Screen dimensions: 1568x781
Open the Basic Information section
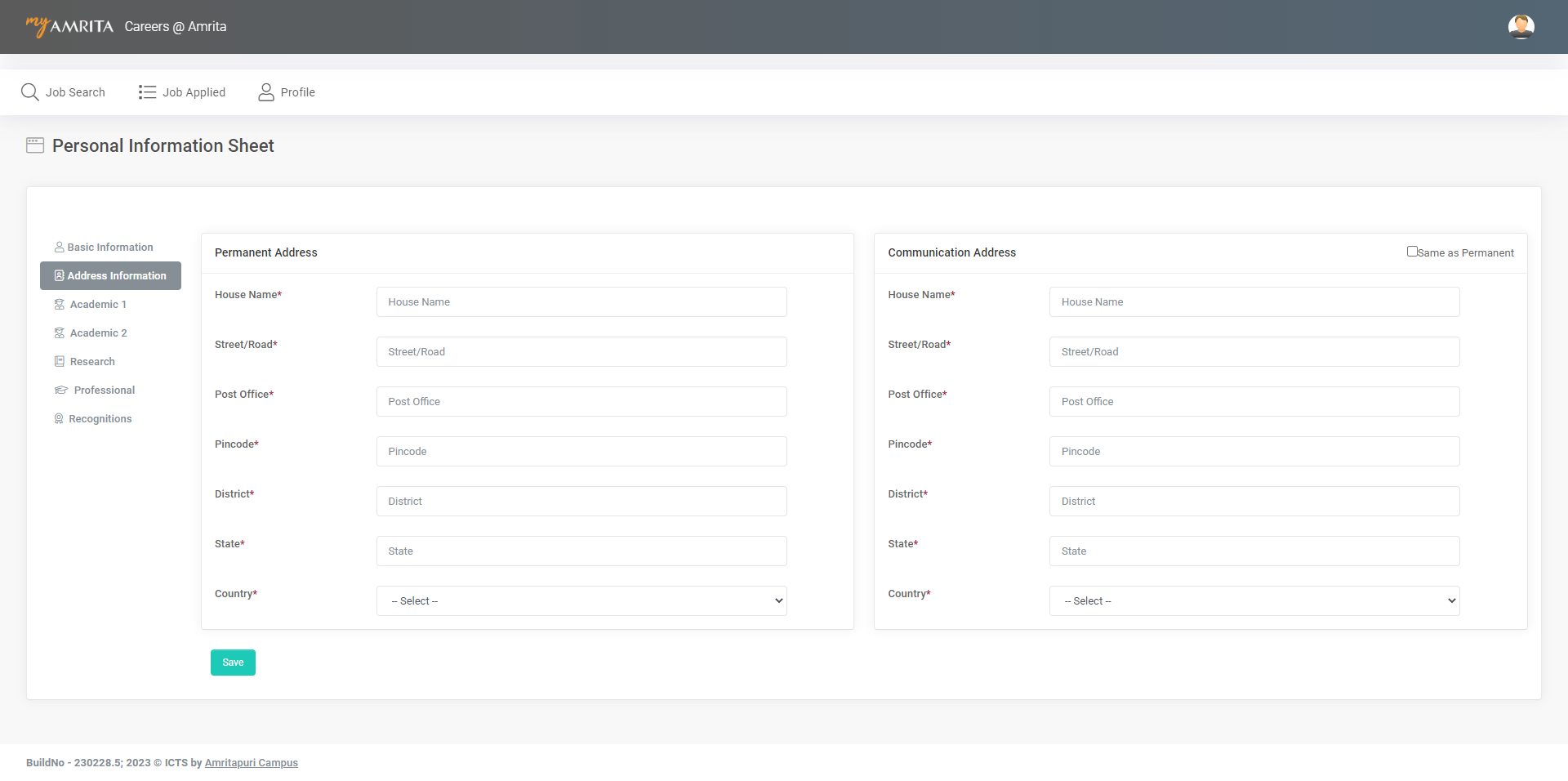(x=109, y=248)
